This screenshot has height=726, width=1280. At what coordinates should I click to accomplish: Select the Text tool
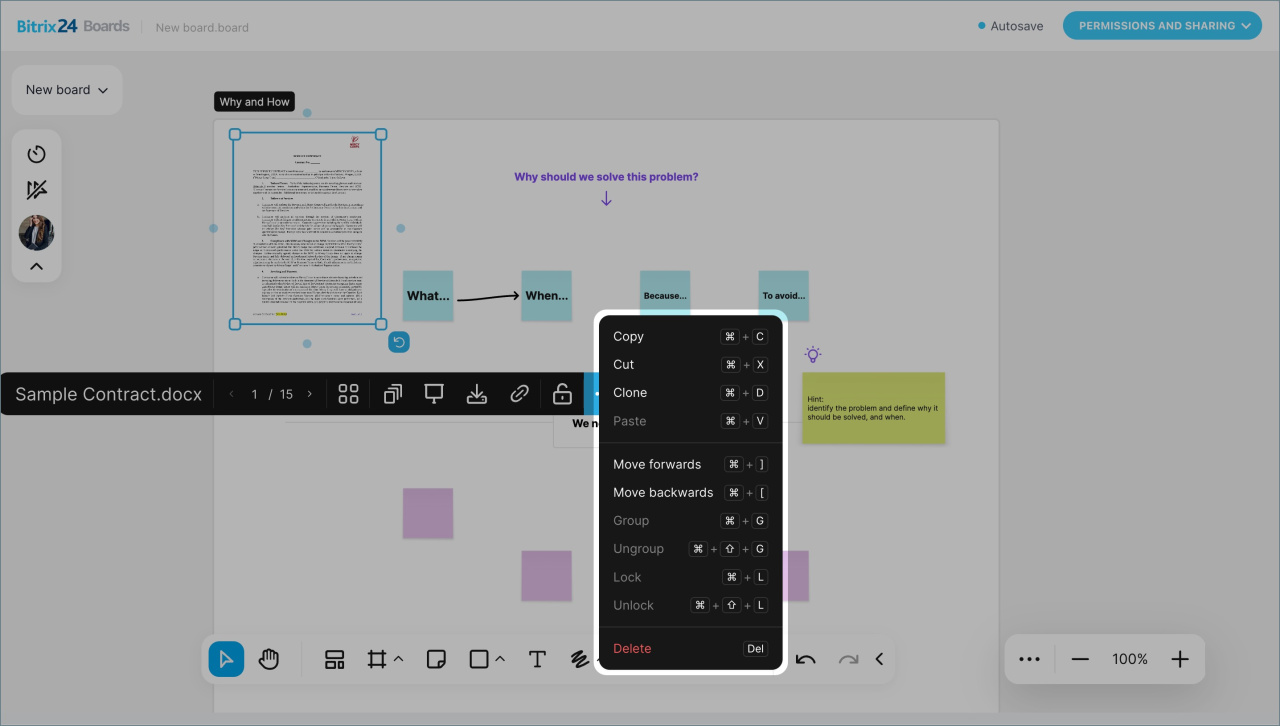coord(537,659)
